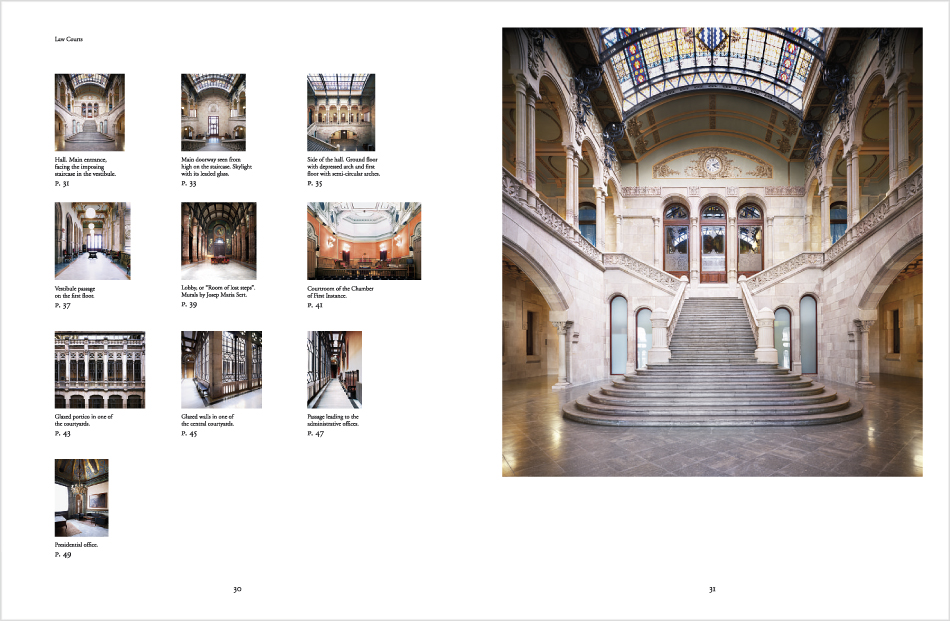Select the P. 37 page reference

tap(63, 305)
